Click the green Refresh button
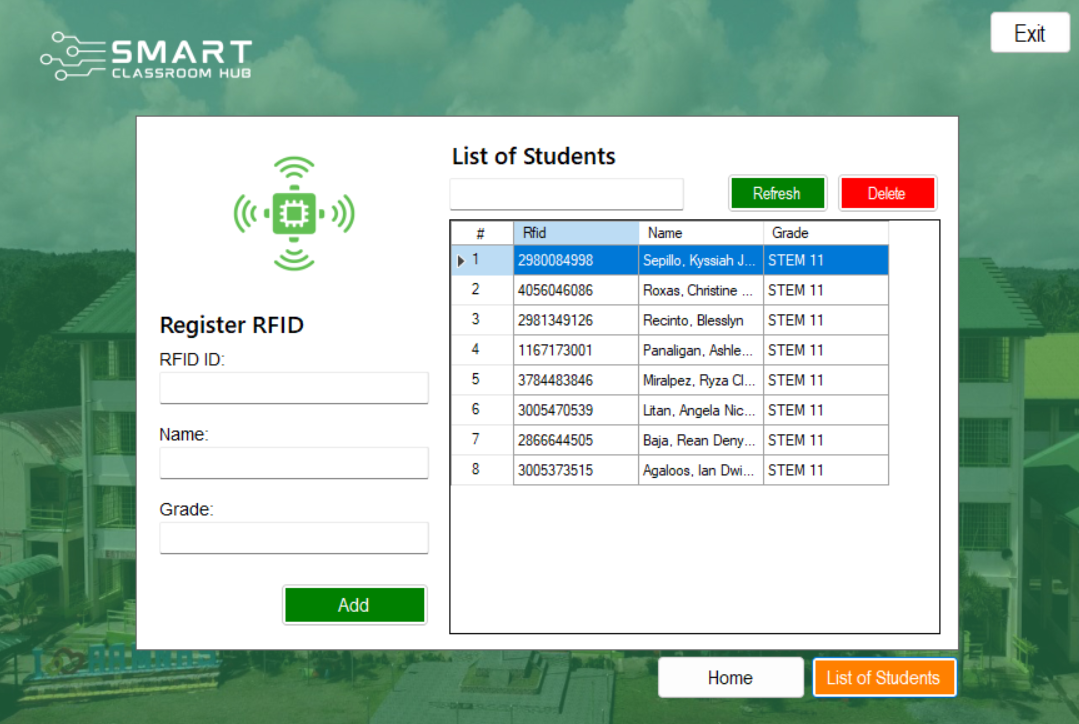Image resolution: width=1079 pixels, height=724 pixels. (x=777, y=193)
